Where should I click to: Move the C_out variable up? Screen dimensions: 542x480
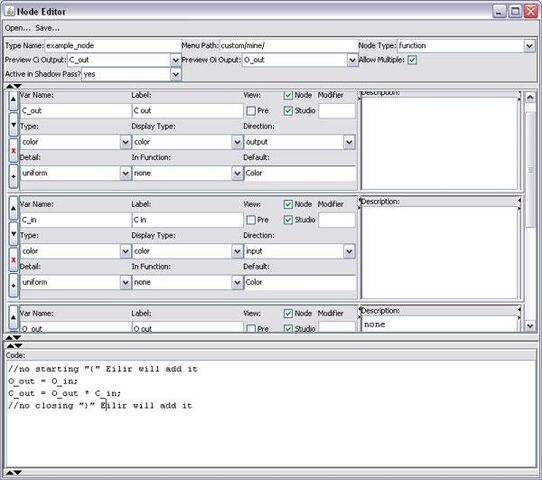coord(13,101)
